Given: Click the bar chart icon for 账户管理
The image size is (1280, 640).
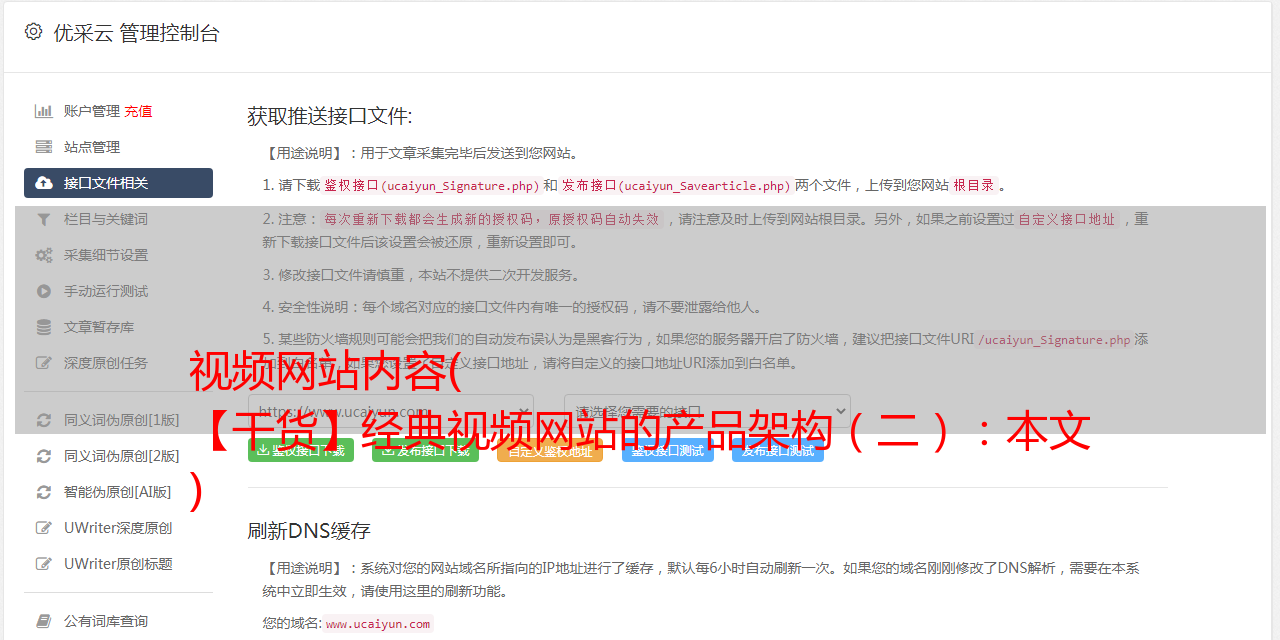Looking at the screenshot, I should pos(44,111).
